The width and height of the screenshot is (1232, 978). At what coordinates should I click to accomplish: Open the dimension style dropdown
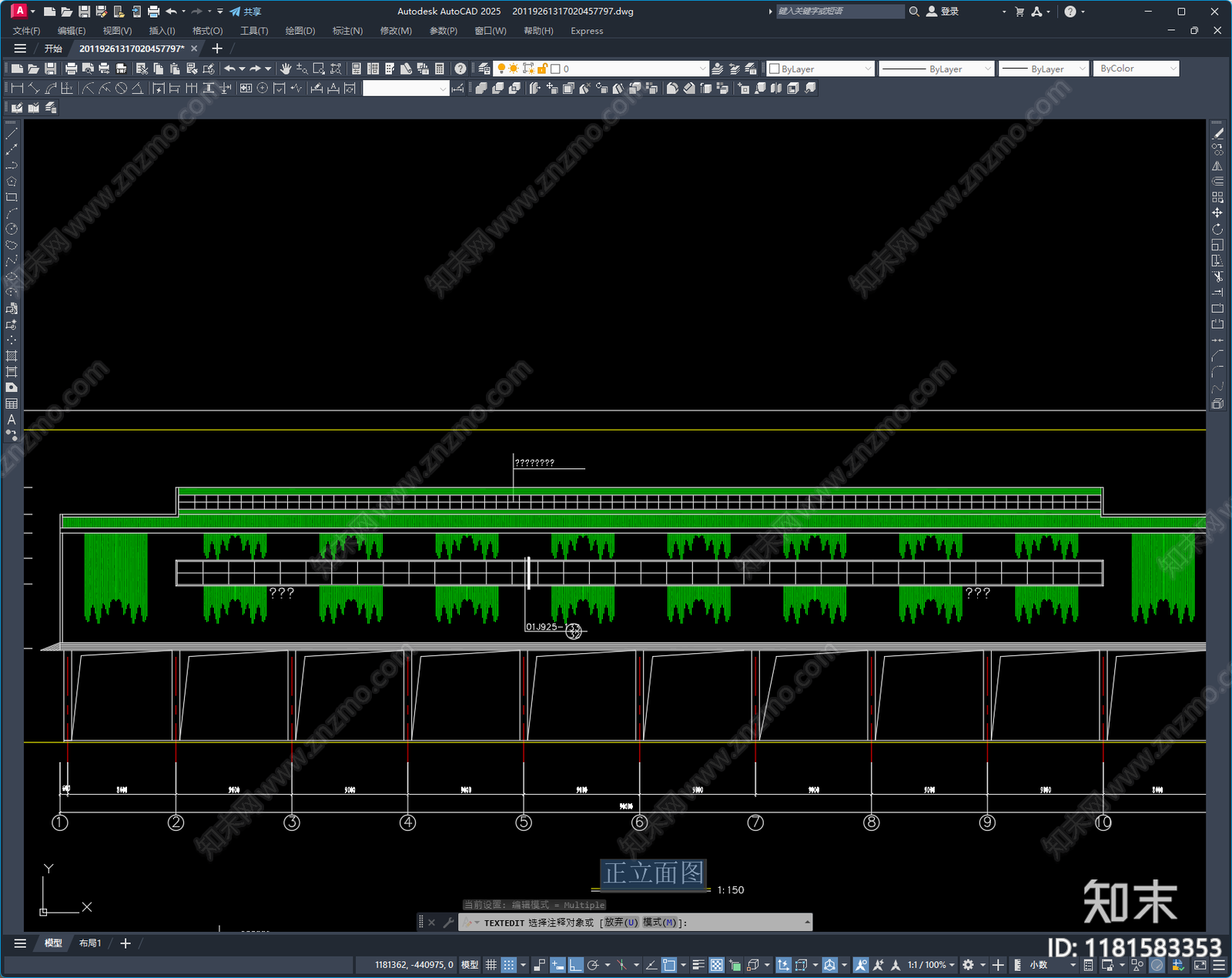tap(406, 89)
